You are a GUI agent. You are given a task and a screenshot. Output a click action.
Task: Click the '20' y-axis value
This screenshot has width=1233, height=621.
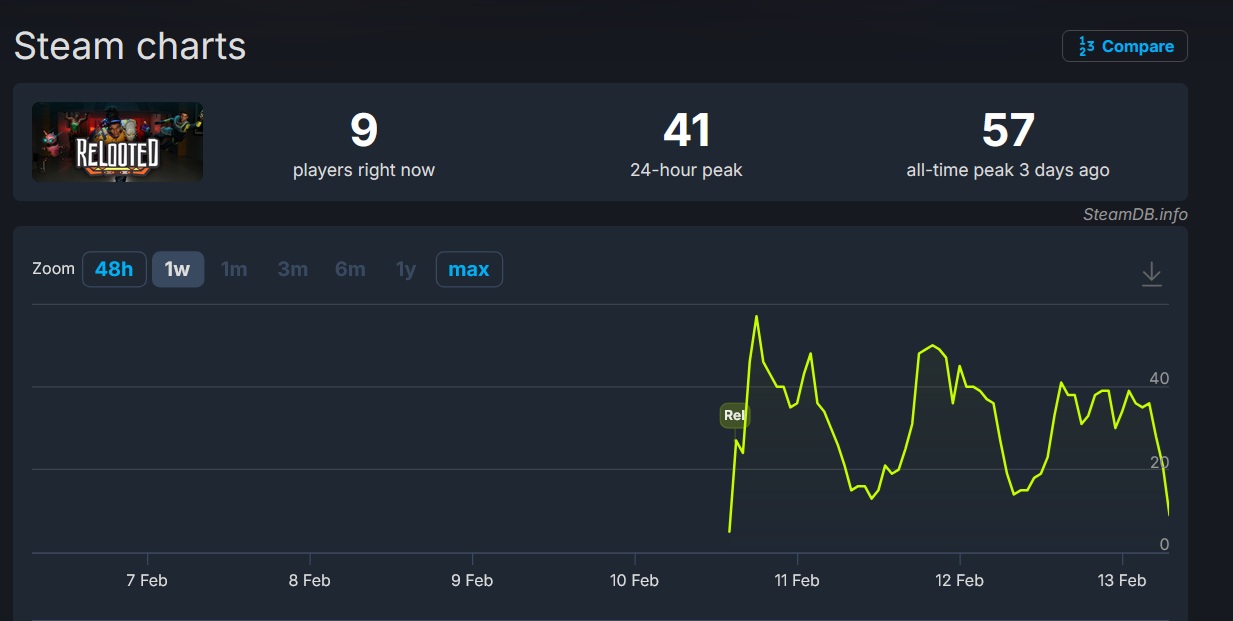(1159, 462)
